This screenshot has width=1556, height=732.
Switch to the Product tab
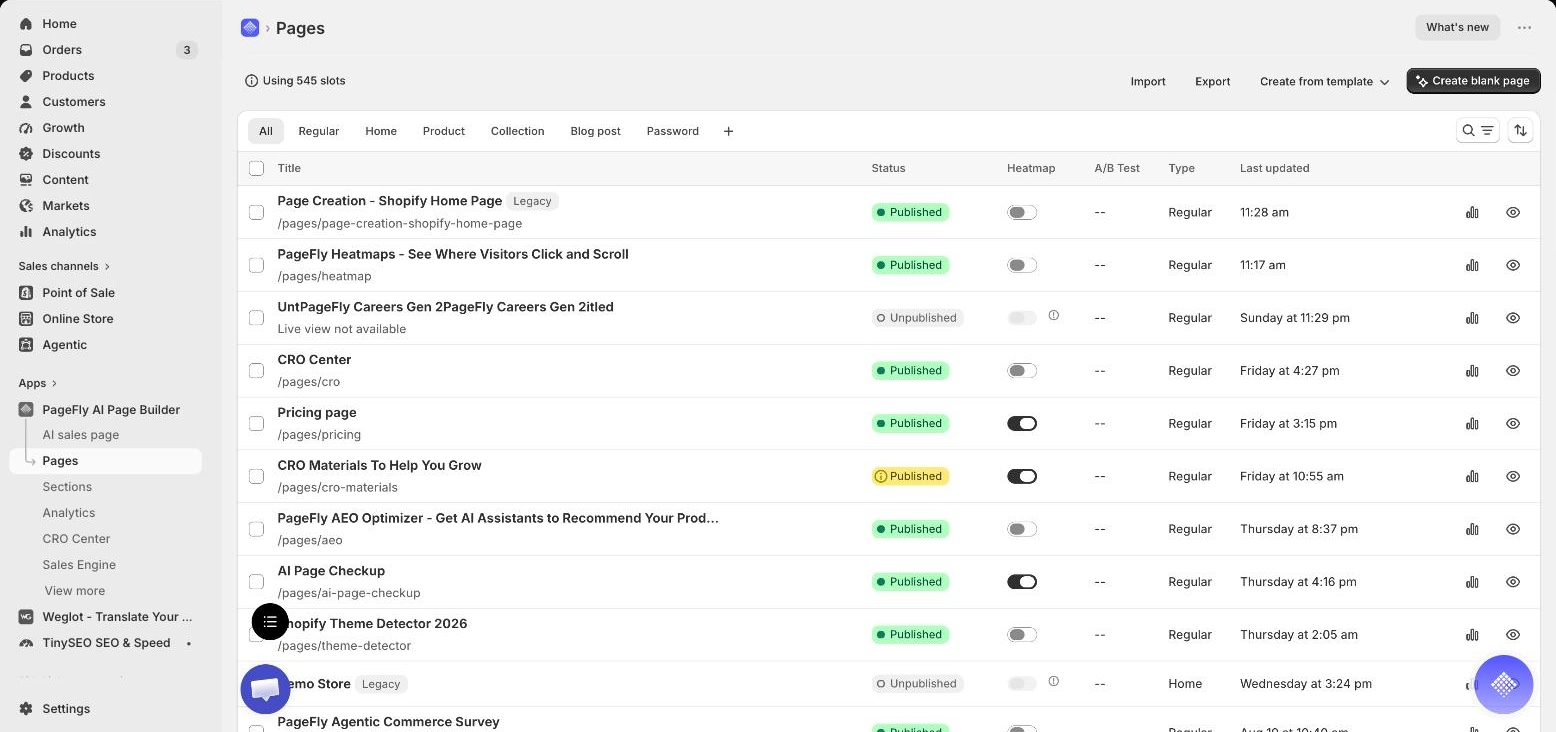click(x=444, y=131)
